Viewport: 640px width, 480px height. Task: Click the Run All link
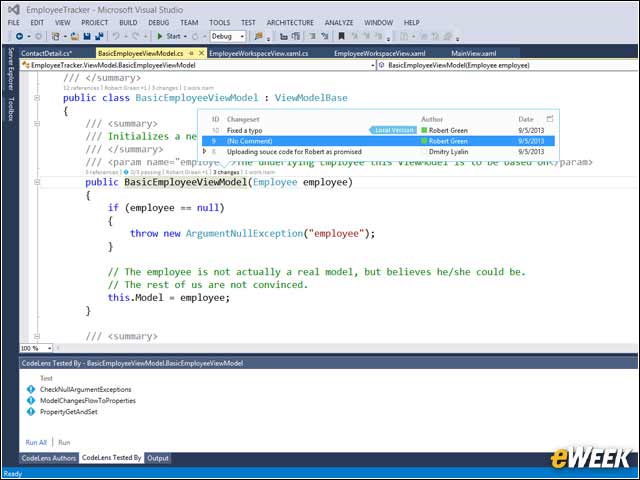tap(36, 442)
